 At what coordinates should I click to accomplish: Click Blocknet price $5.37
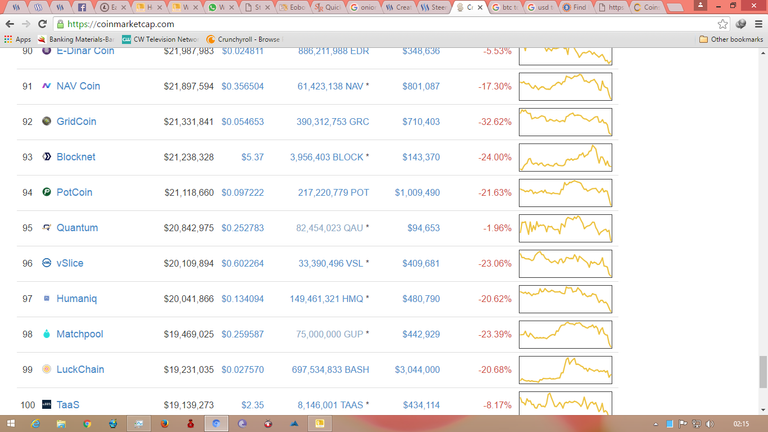[x=252, y=157]
